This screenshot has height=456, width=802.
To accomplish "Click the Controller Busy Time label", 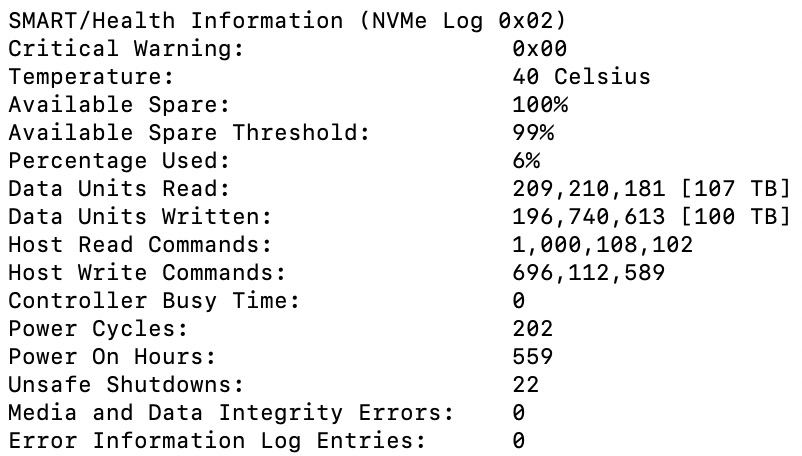I will tap(154, 300).
